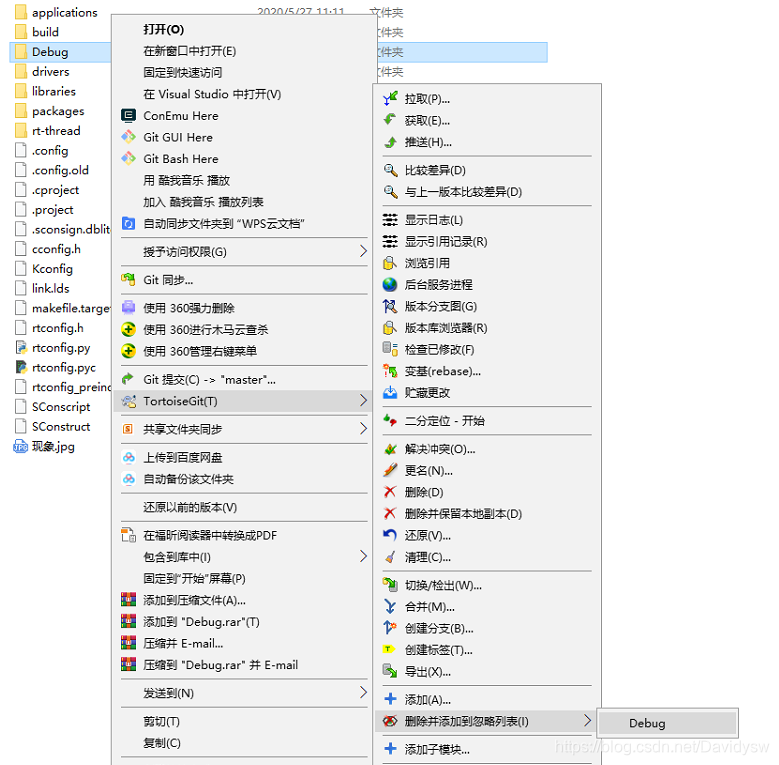The width and height of the screenshot is (779, 765).
Task: Click the Create branch (创建分支) icon
Action: [x=390, y=628]
